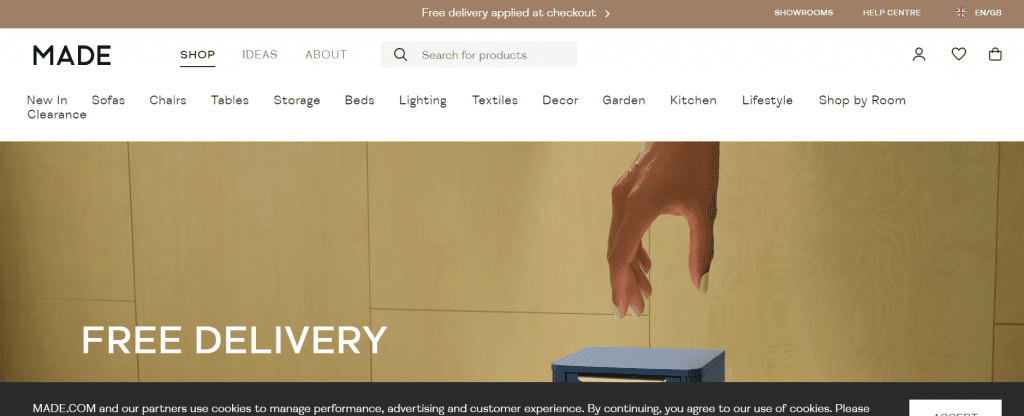Switch to the ABOUT tab
Screen dimensions: 1024x416
[x=326, y=54]
